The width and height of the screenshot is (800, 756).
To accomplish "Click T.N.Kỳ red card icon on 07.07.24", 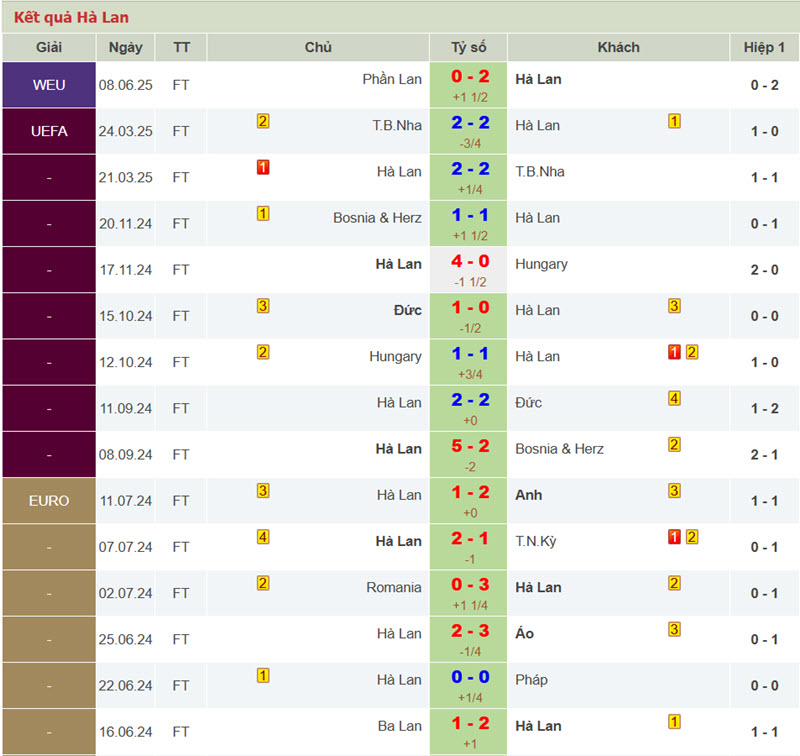I will click(674, 537).
